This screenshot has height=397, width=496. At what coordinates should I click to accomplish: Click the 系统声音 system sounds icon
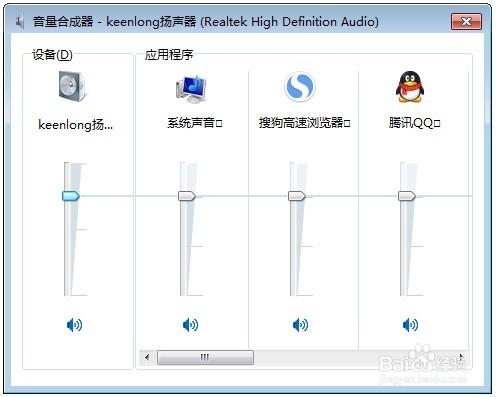[191, 89]
